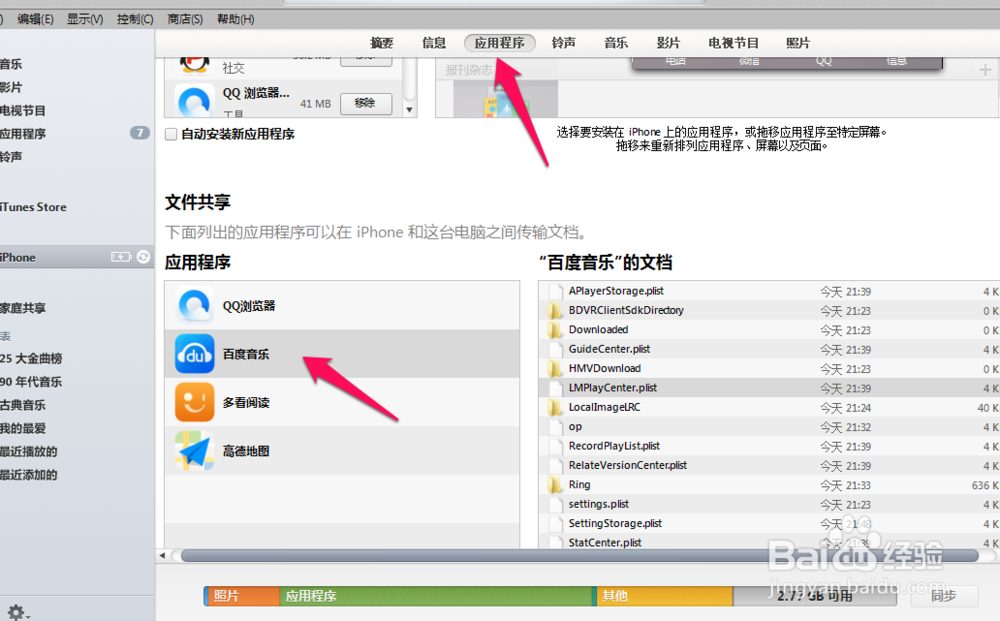Viewport: 1000px width, 621px height.
Task: Open 最近添加的 playlist
Action: (29, 474)
